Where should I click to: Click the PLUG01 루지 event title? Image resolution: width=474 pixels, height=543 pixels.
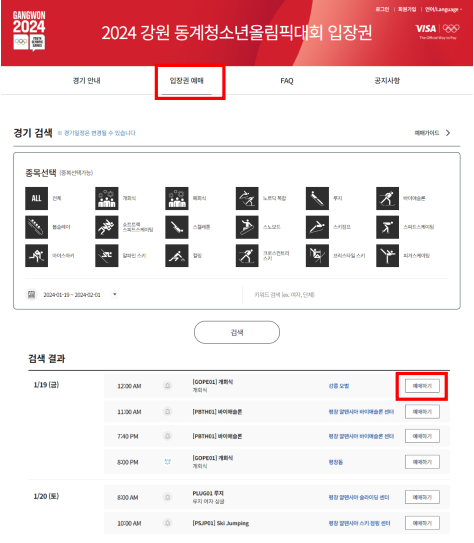(x=208, y=493)
